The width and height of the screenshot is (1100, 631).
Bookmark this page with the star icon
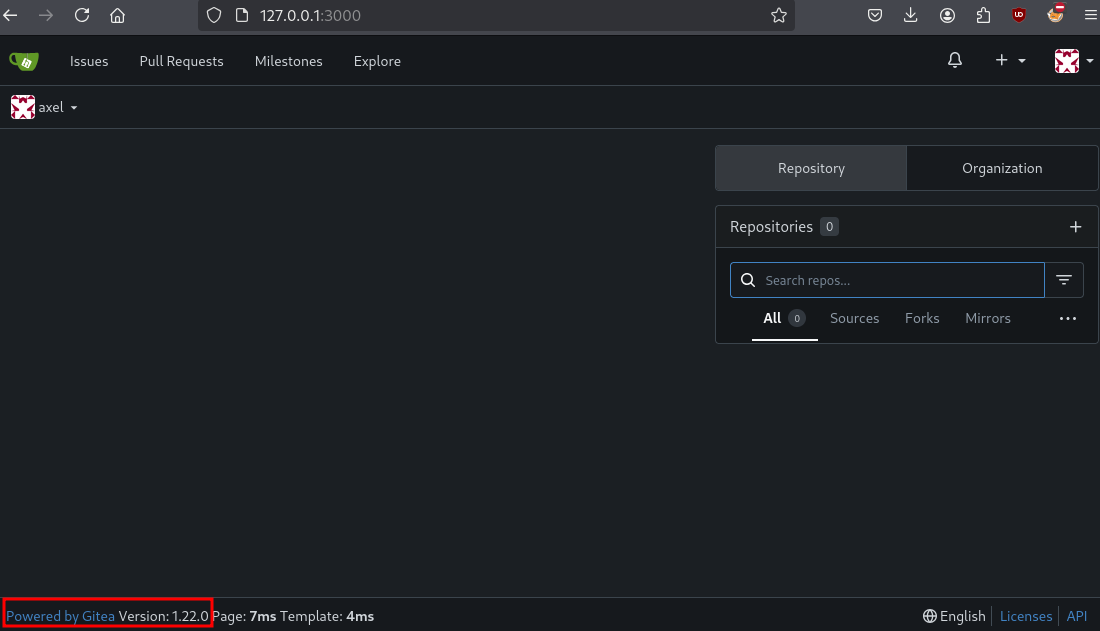779,15
